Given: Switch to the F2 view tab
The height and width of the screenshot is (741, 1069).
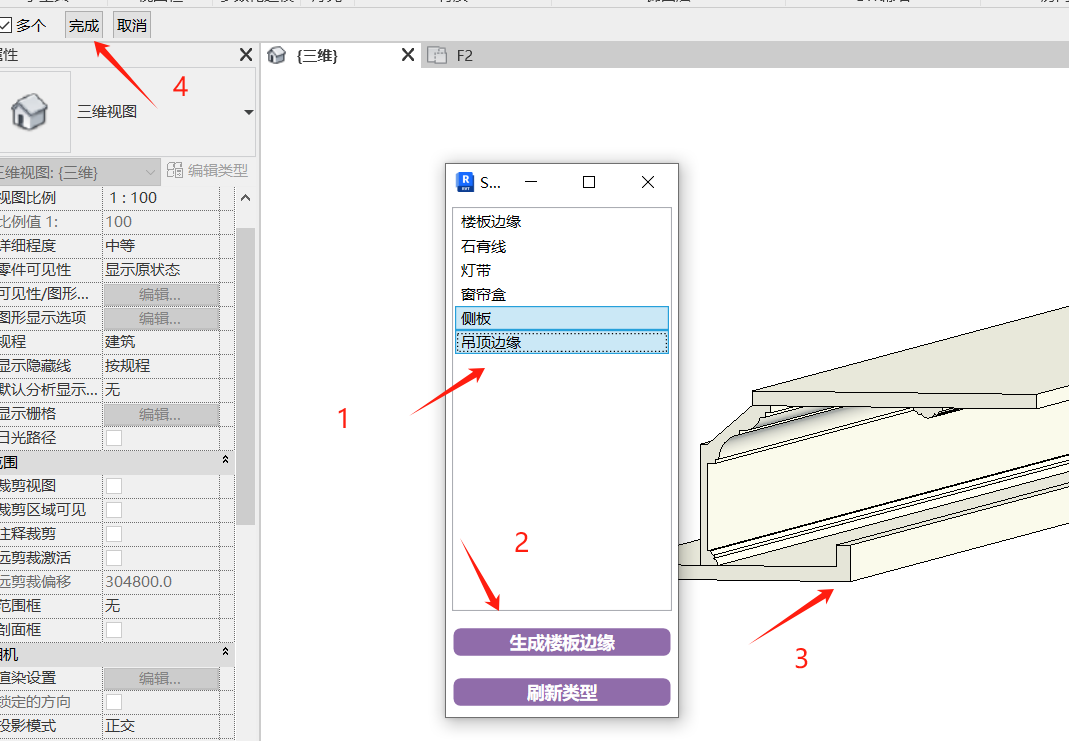Looking at the screenshot, I should 464,56.
